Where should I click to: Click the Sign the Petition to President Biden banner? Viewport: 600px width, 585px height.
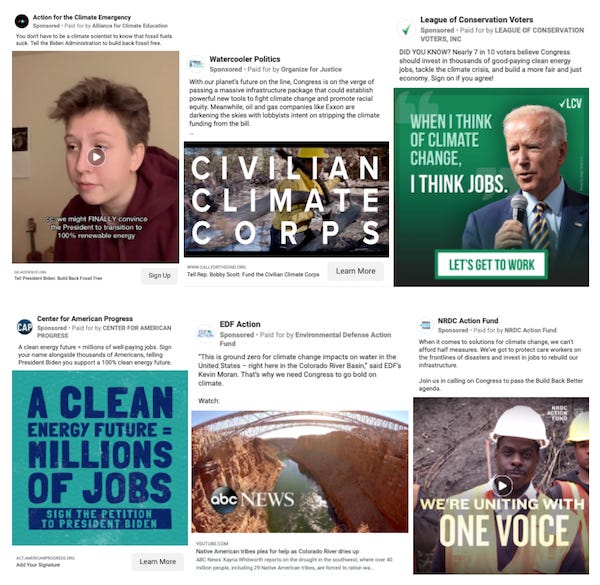(x=100, y=519)
